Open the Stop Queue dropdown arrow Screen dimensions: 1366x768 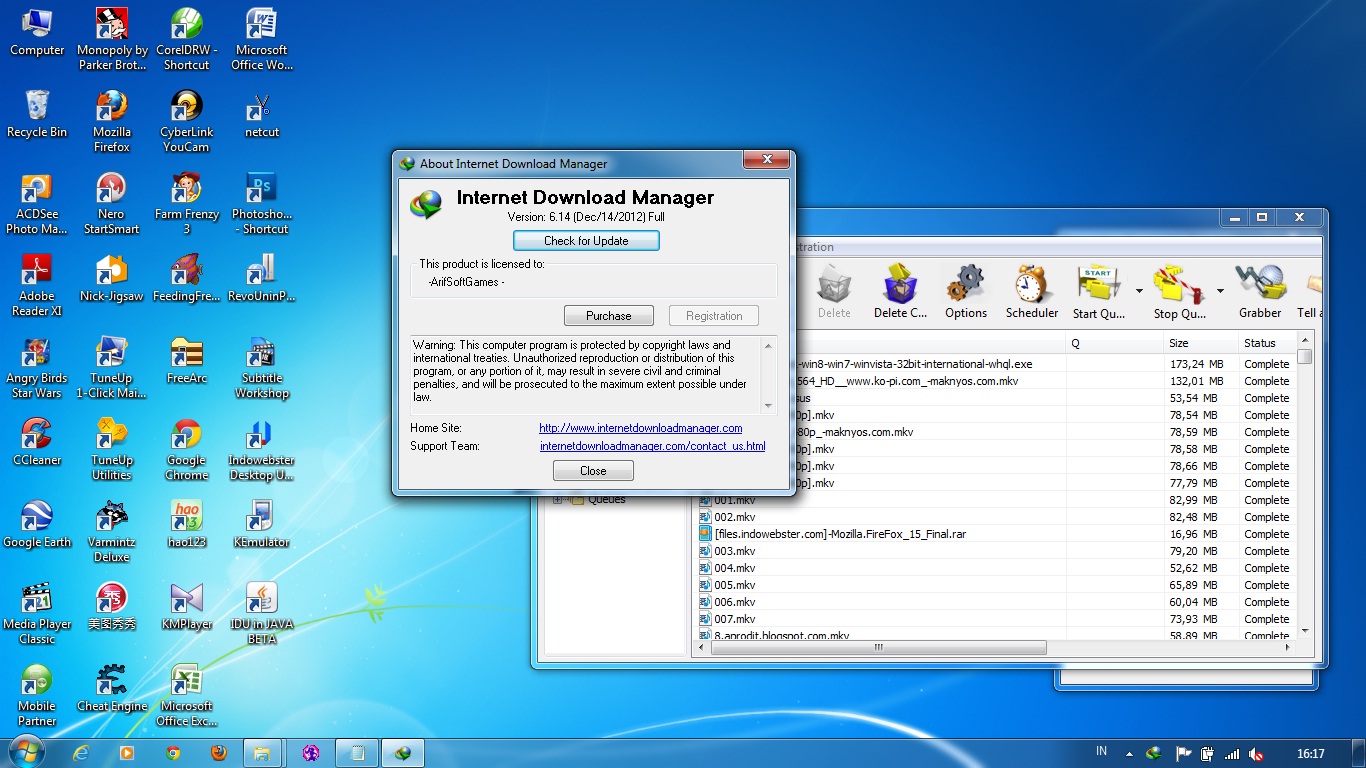click(1220, 291)
